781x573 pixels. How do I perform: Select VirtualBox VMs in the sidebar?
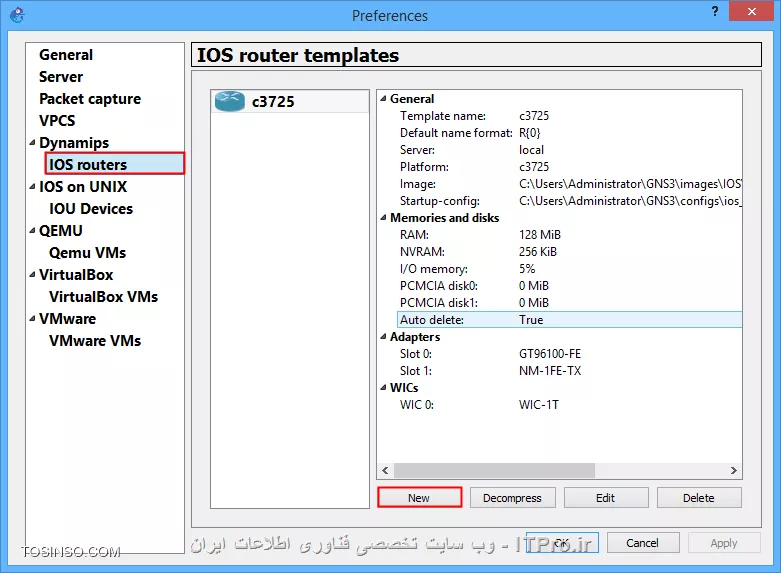point(103,296)
